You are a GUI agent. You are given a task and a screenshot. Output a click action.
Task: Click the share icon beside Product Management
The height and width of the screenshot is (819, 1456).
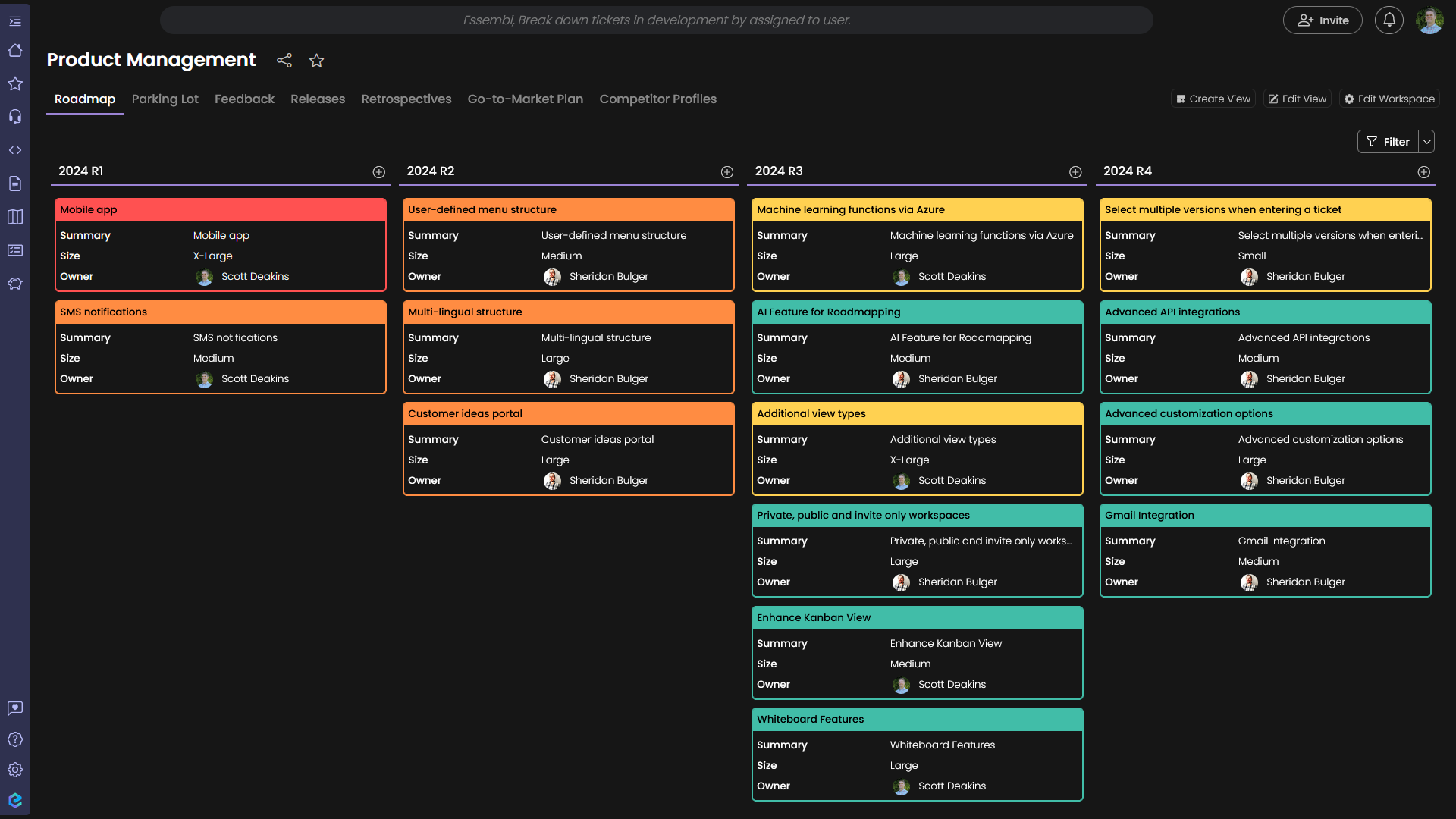(x=284, y=61)
